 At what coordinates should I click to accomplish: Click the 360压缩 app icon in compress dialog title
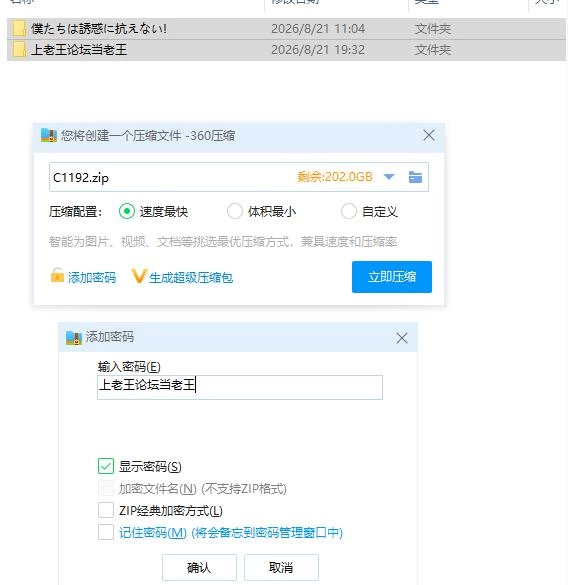(49, 135)
